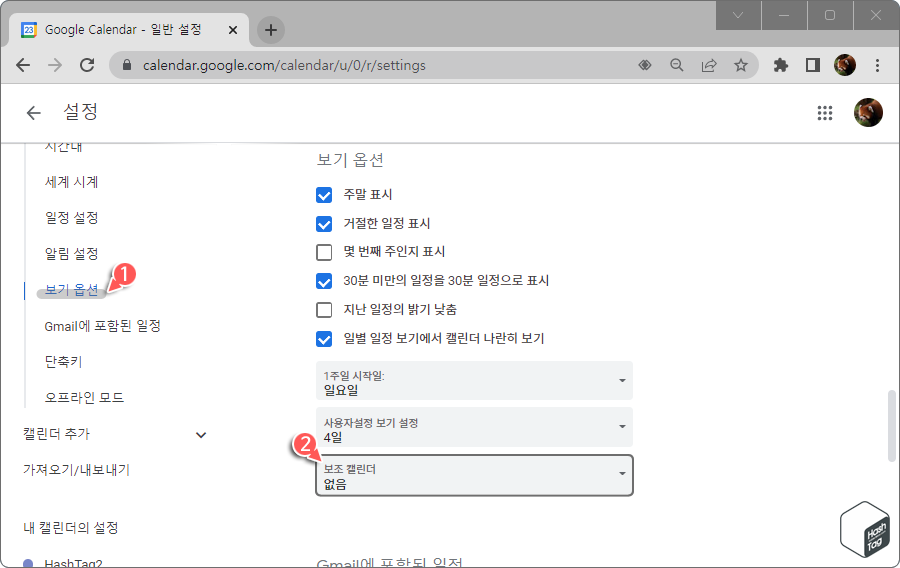Select 알림 설정 in sidebar
The height and width of the screenshot is (568, 900).
(71, 254)
